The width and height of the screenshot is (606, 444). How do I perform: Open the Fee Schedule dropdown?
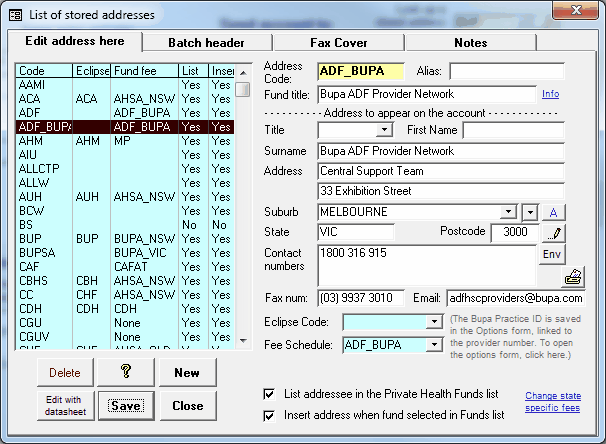(434, 344)
